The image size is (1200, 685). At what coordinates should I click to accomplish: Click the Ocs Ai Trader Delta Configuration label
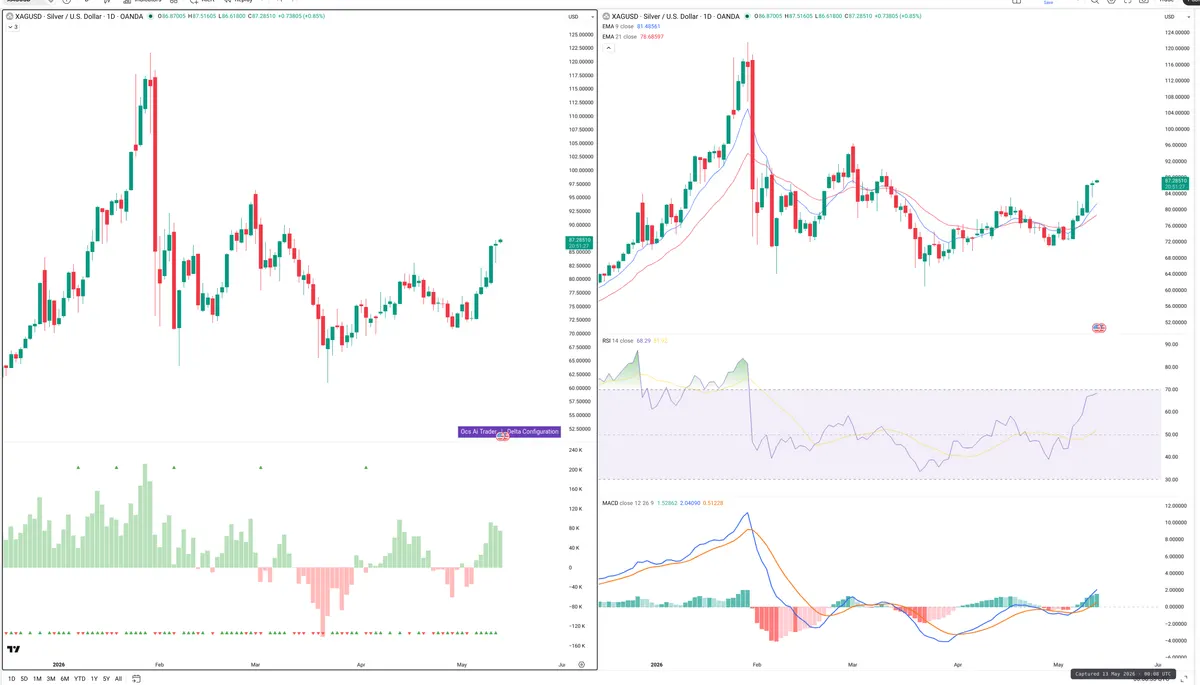[x=508, y=431]
